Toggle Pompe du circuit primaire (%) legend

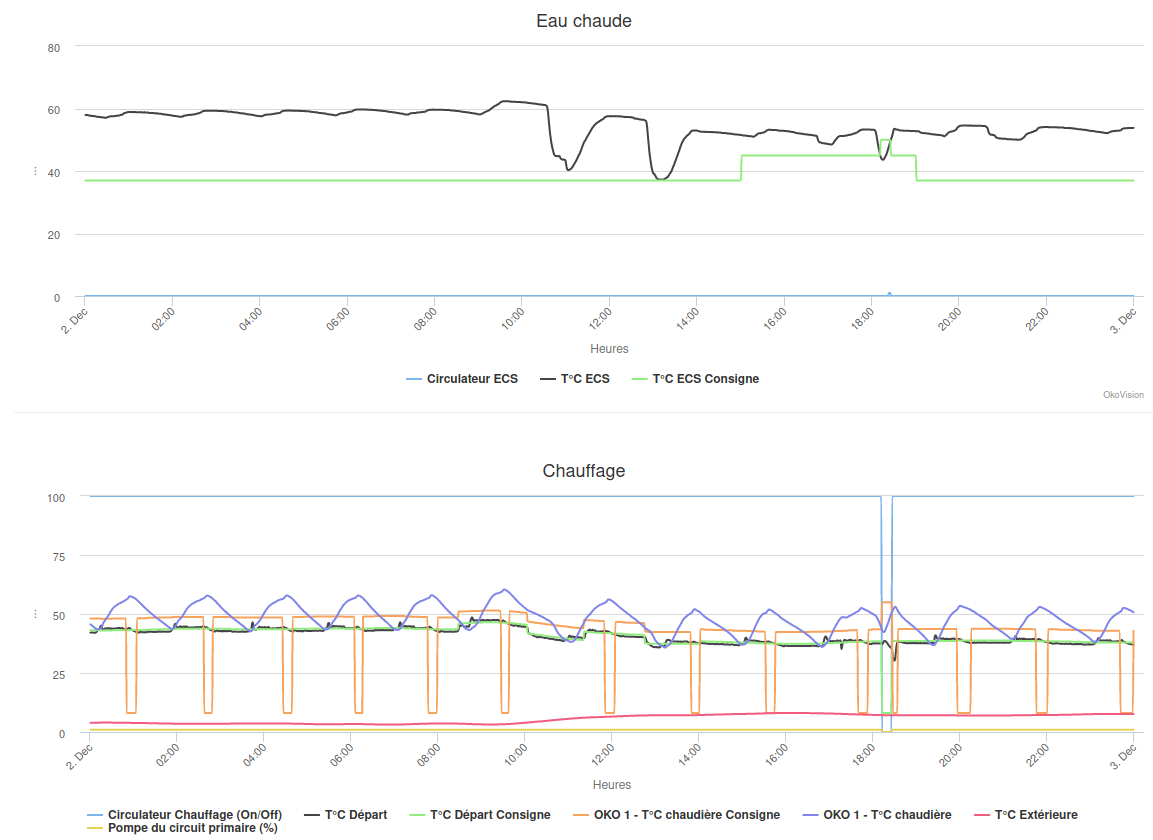tap(182, 827)
